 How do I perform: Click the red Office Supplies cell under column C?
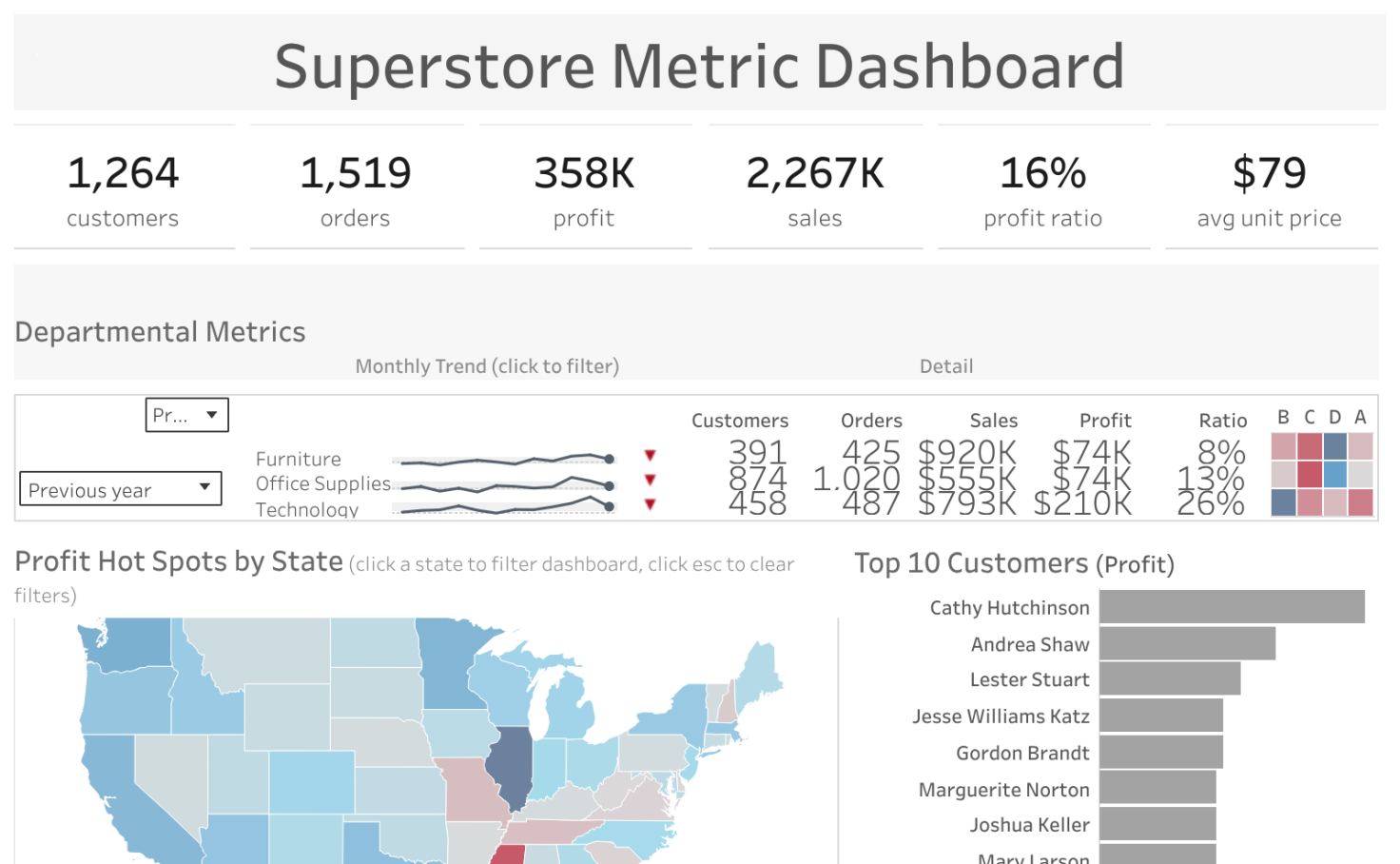[1309, 474]
